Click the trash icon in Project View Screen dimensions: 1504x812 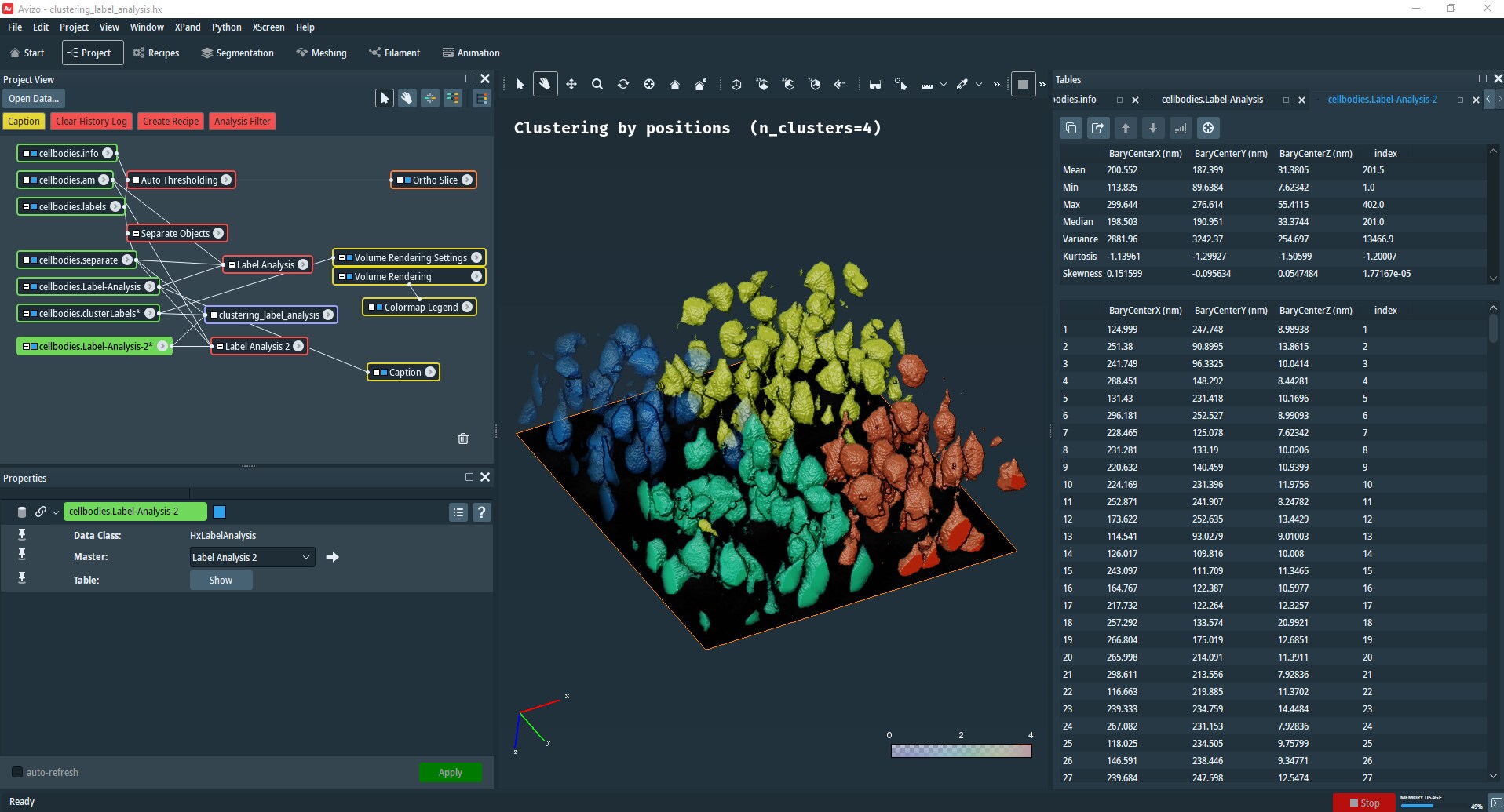pyautogui.click(x=463, y=439)
